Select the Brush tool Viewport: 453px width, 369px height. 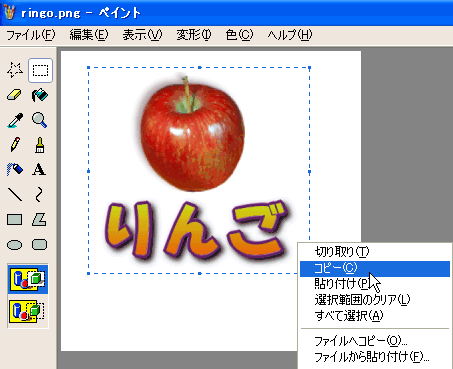pos(40,145)
